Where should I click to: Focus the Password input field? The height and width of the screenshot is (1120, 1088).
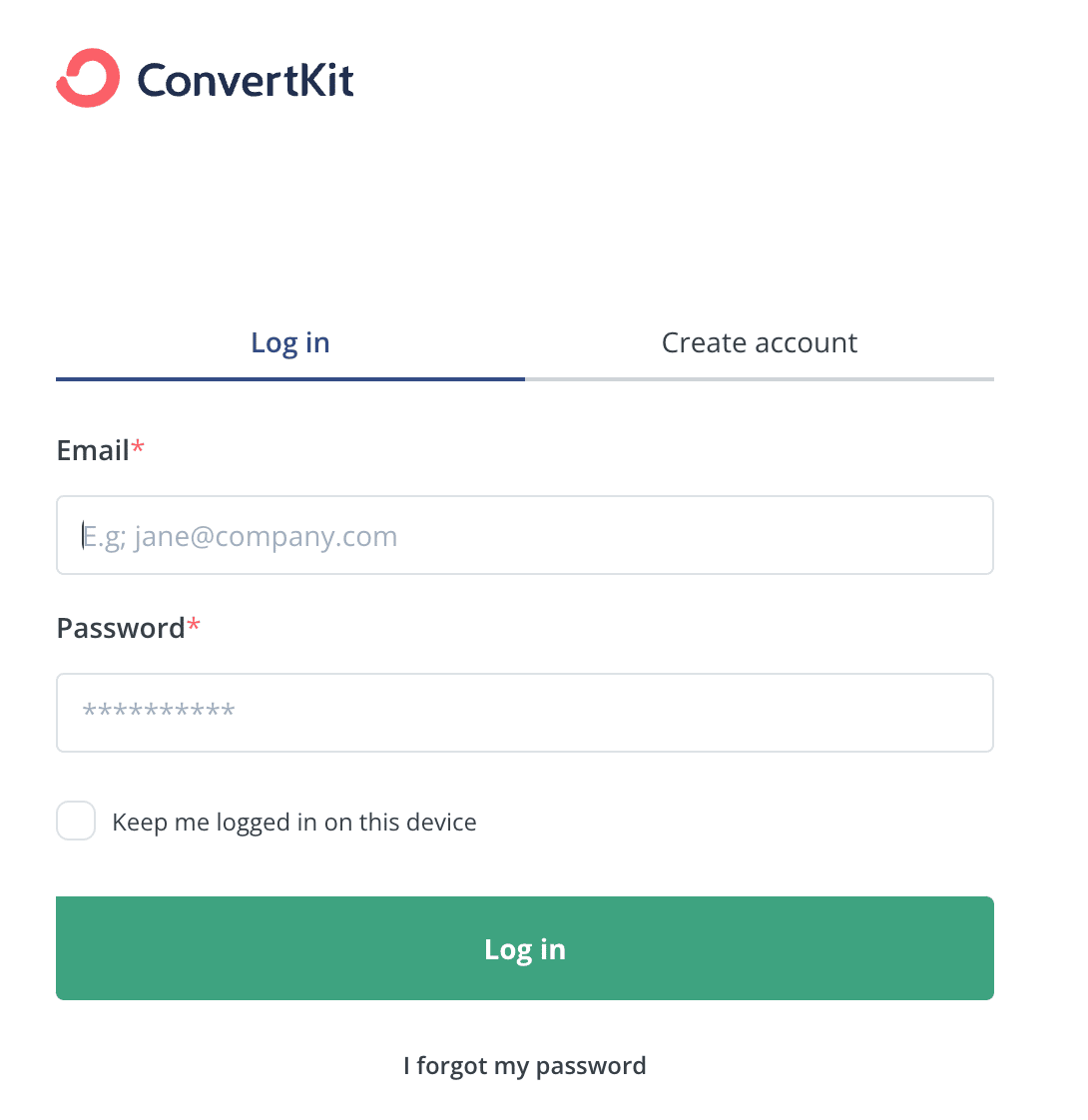(x=525, y=712)
